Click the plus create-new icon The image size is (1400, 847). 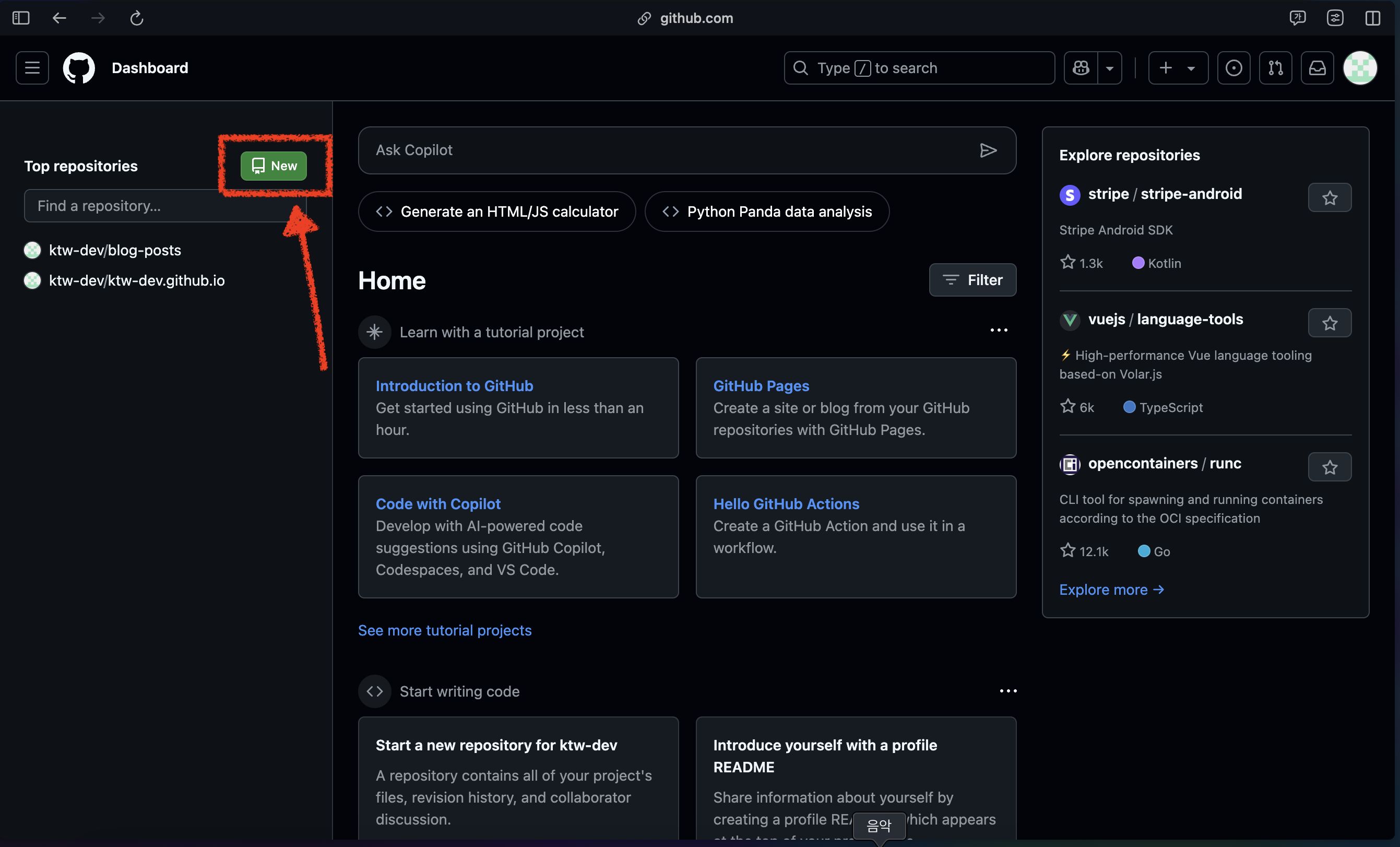[1165, 68]
